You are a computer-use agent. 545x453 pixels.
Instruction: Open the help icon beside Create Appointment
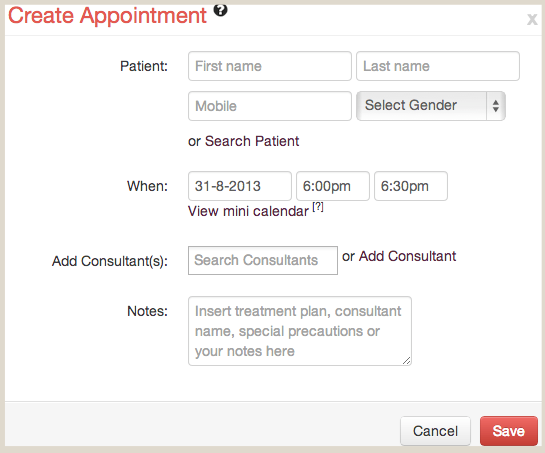(x=220, y=10)
